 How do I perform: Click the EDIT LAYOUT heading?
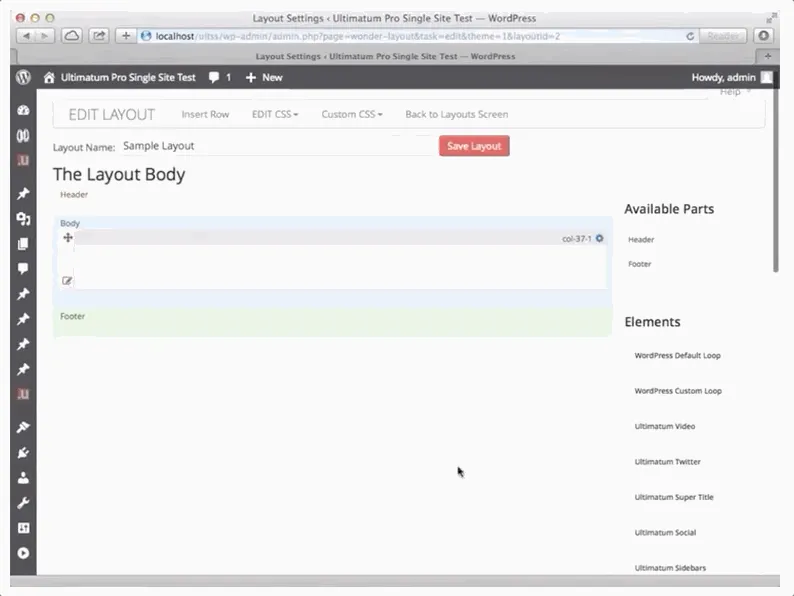pos(112,115)
